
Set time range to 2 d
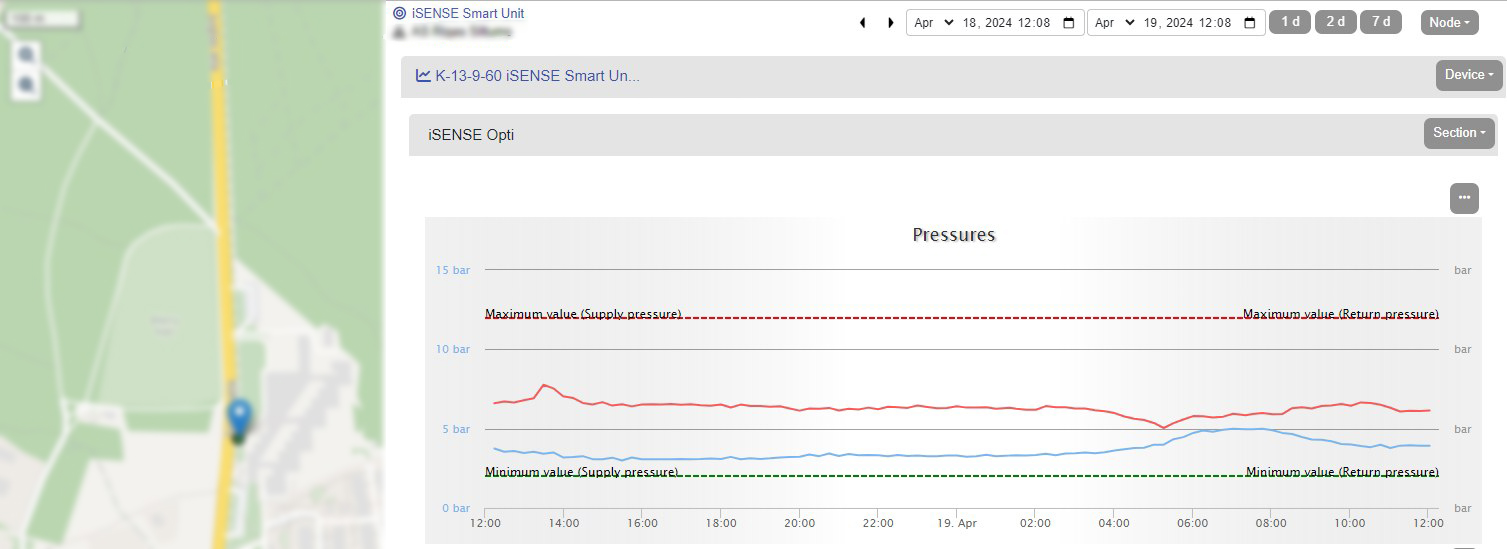tap(1336, 22)
